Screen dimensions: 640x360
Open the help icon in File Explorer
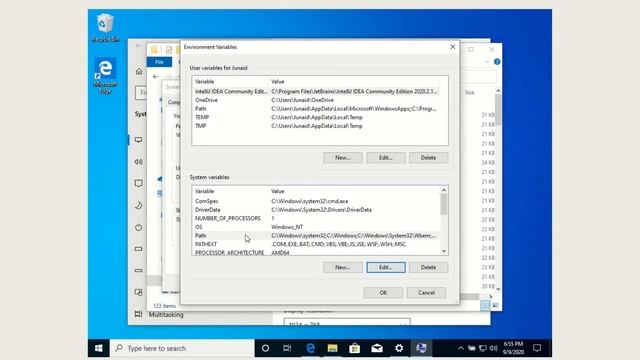[x=497, y=62]
